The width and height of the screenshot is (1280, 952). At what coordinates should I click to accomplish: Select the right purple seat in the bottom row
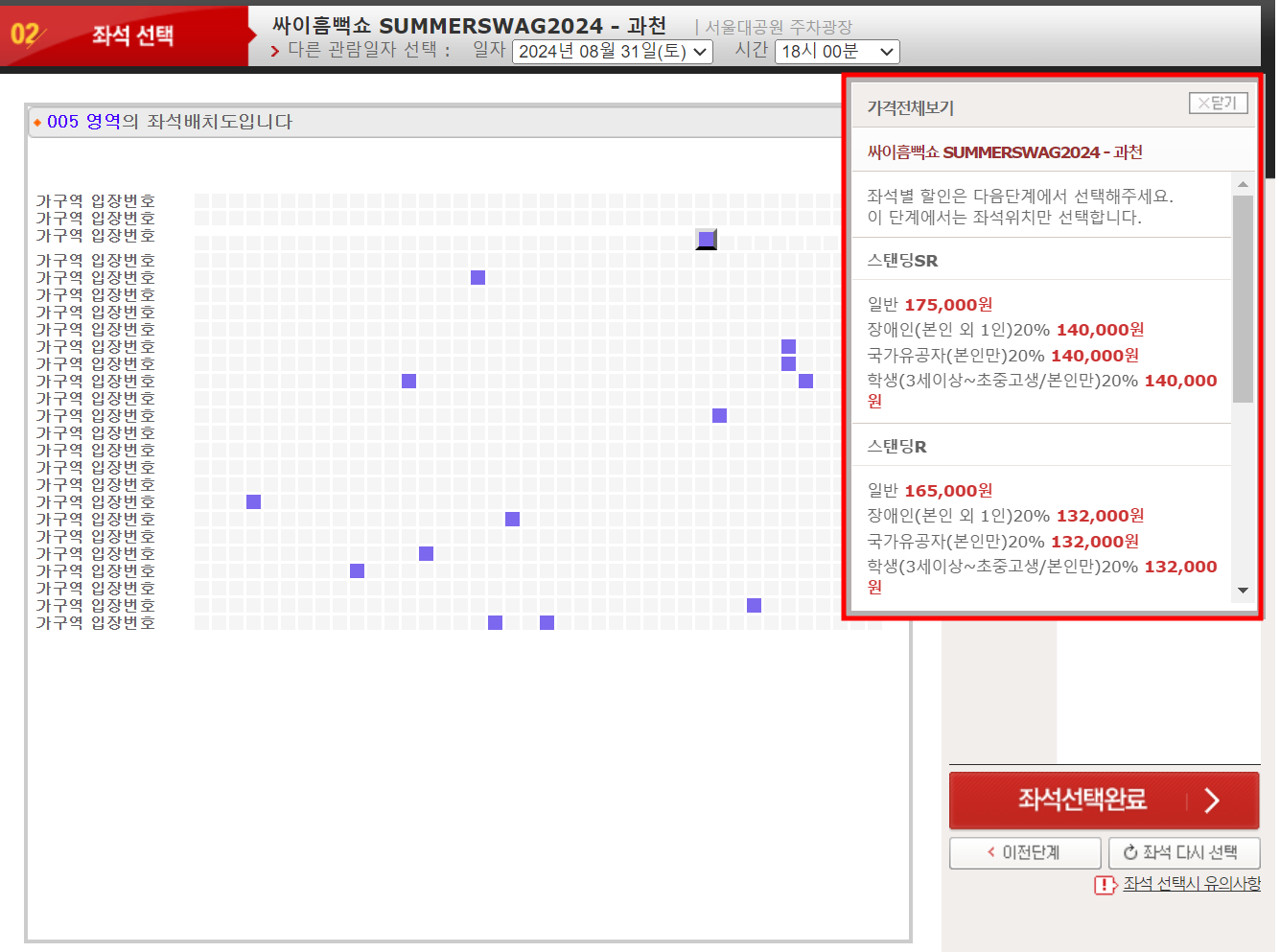(x=547, y=622)
